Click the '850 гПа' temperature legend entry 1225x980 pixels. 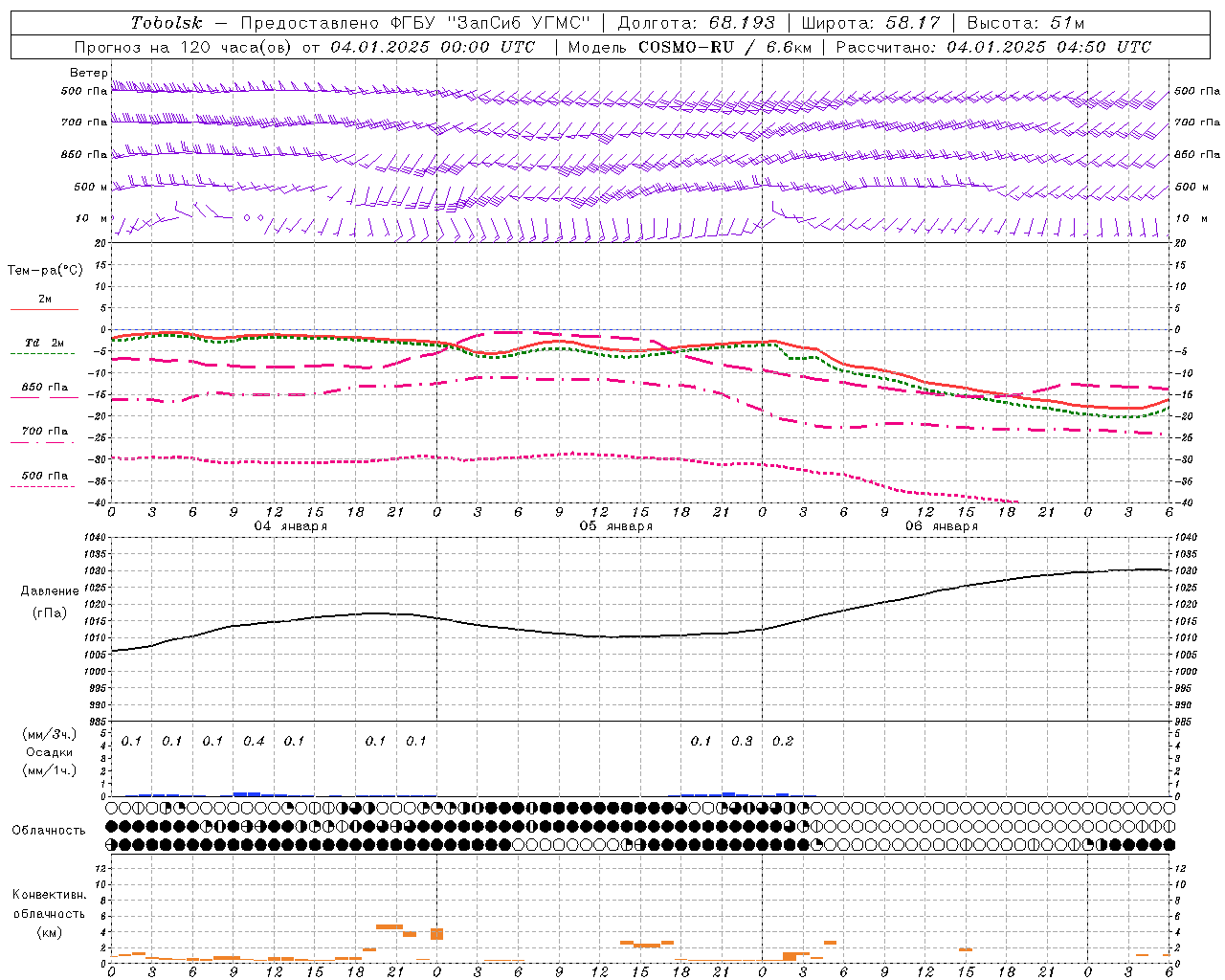(45, 388)
